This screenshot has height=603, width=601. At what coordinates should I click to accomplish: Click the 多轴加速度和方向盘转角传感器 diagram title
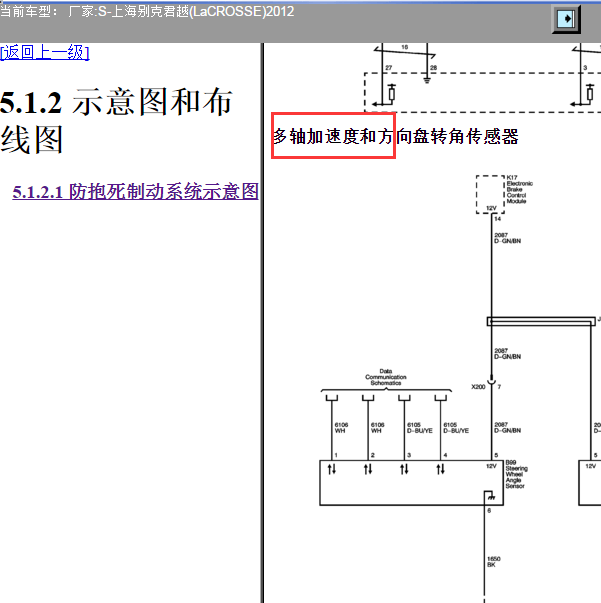tap(396, 137)
